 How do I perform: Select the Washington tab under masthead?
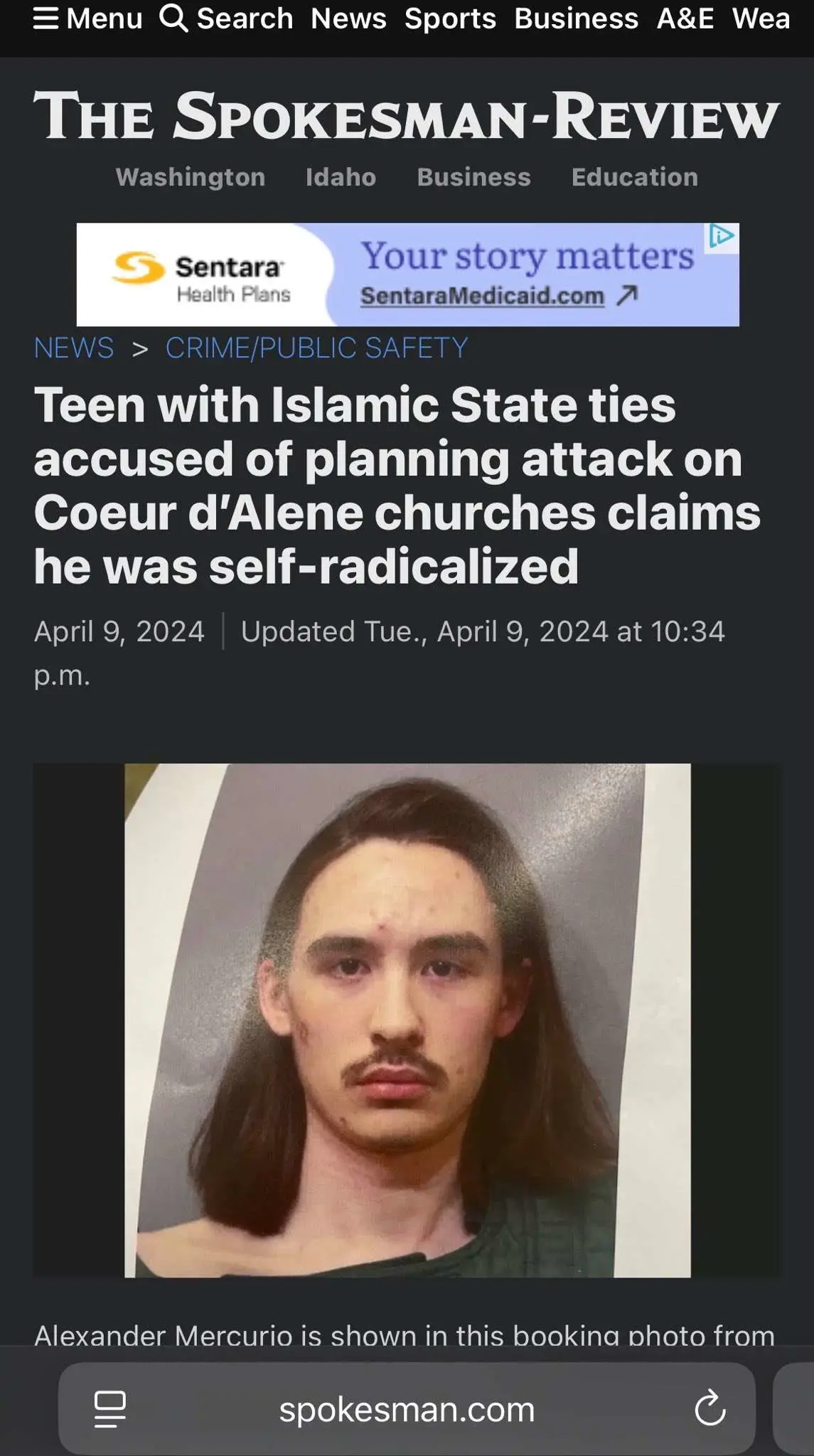point(191,177)
